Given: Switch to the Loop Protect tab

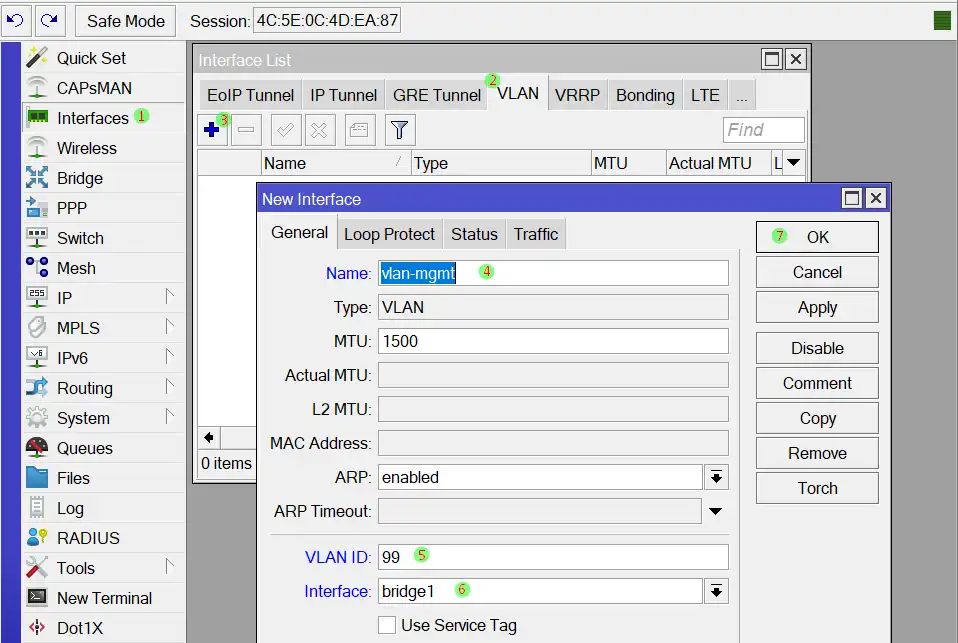Looking at the screenshot, I should [x=389, y=234].
